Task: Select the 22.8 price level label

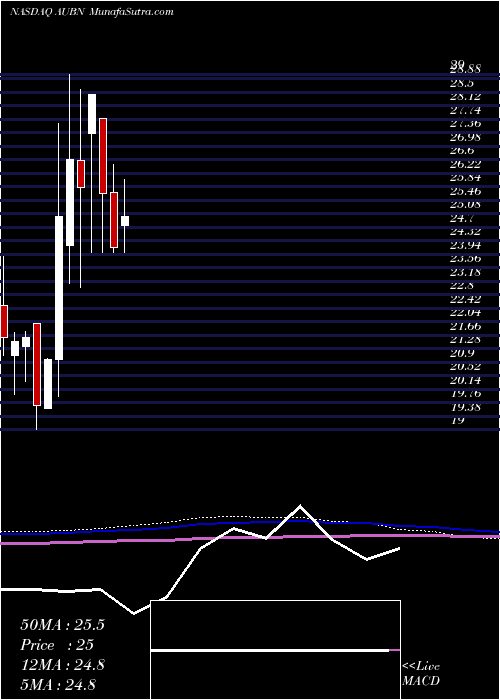Action: (x=462, y=285)
